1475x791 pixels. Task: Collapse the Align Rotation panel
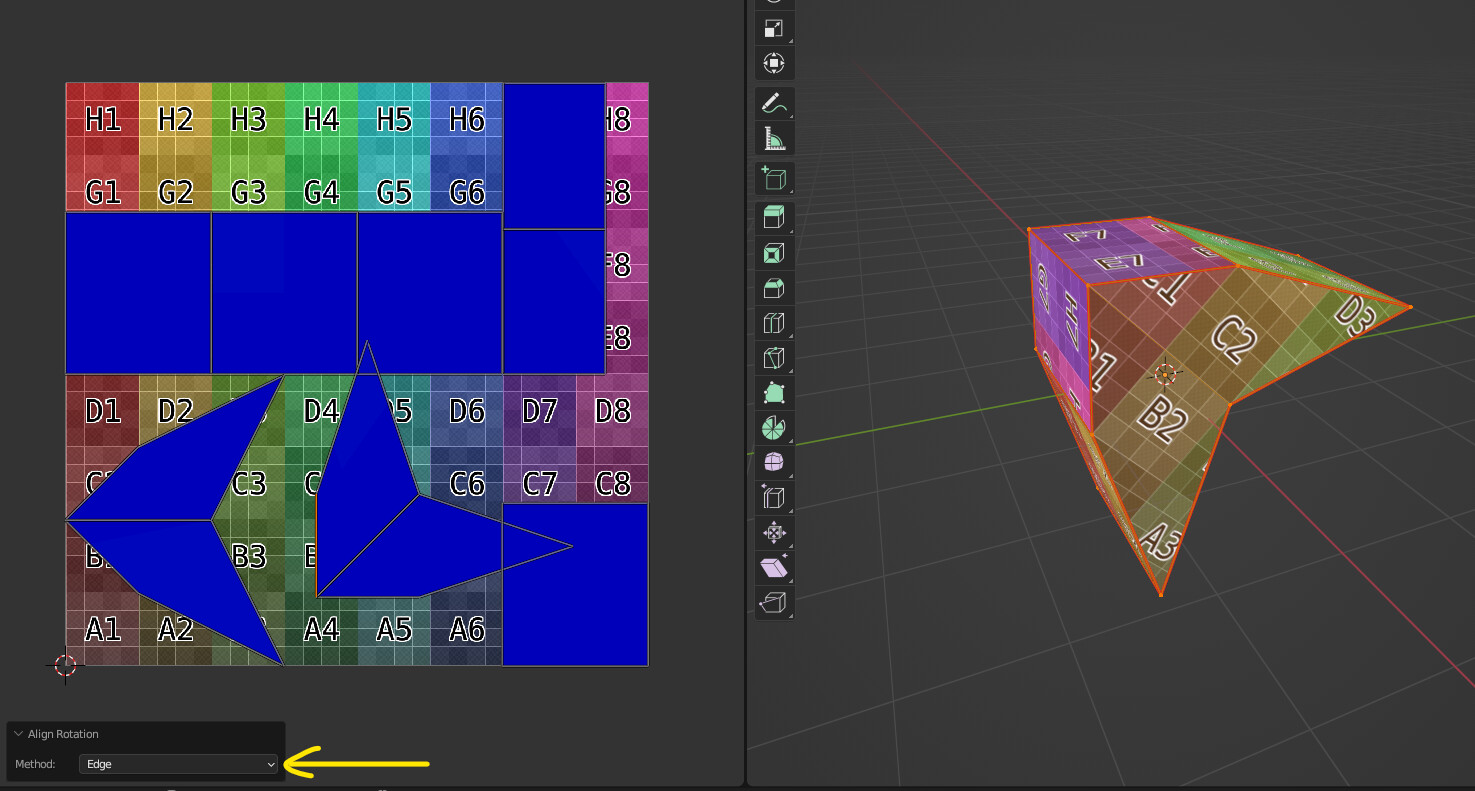(18, 734)
